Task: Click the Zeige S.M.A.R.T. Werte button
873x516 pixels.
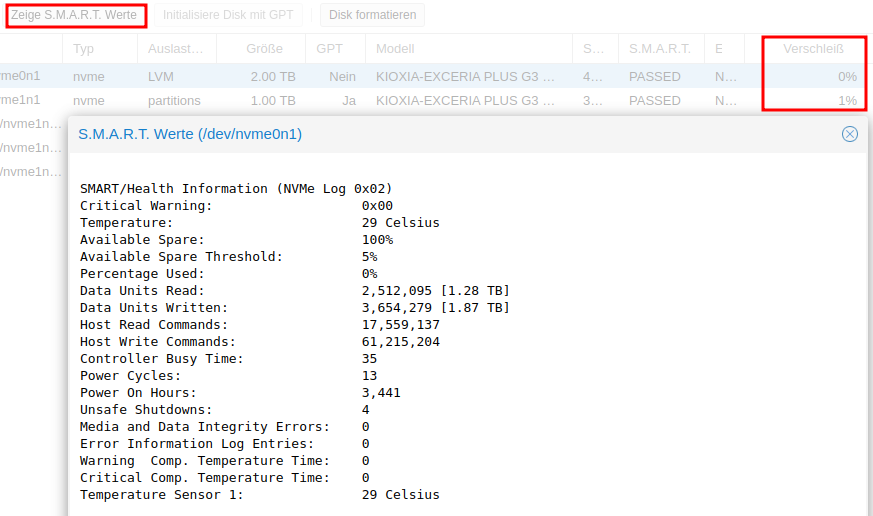Action: 74,15
